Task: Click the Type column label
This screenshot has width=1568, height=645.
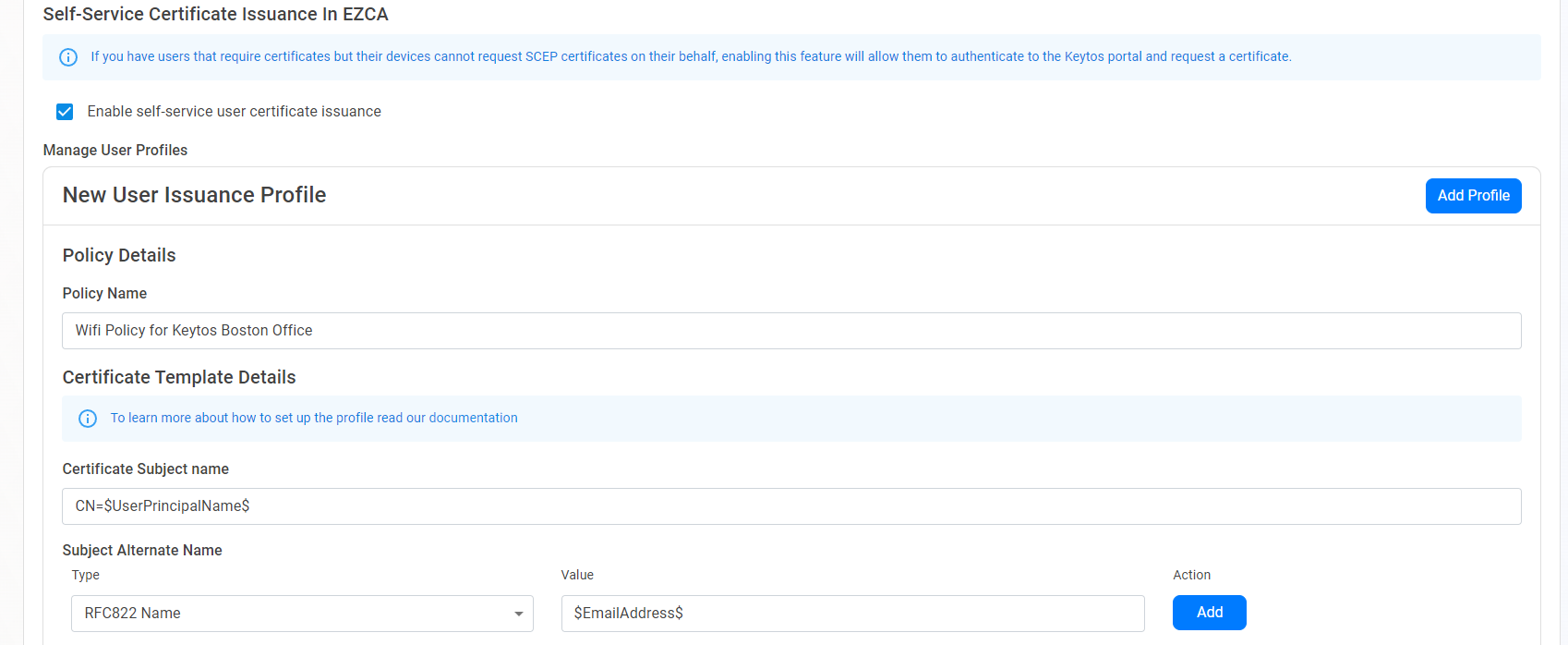Action: coord(86,575)
